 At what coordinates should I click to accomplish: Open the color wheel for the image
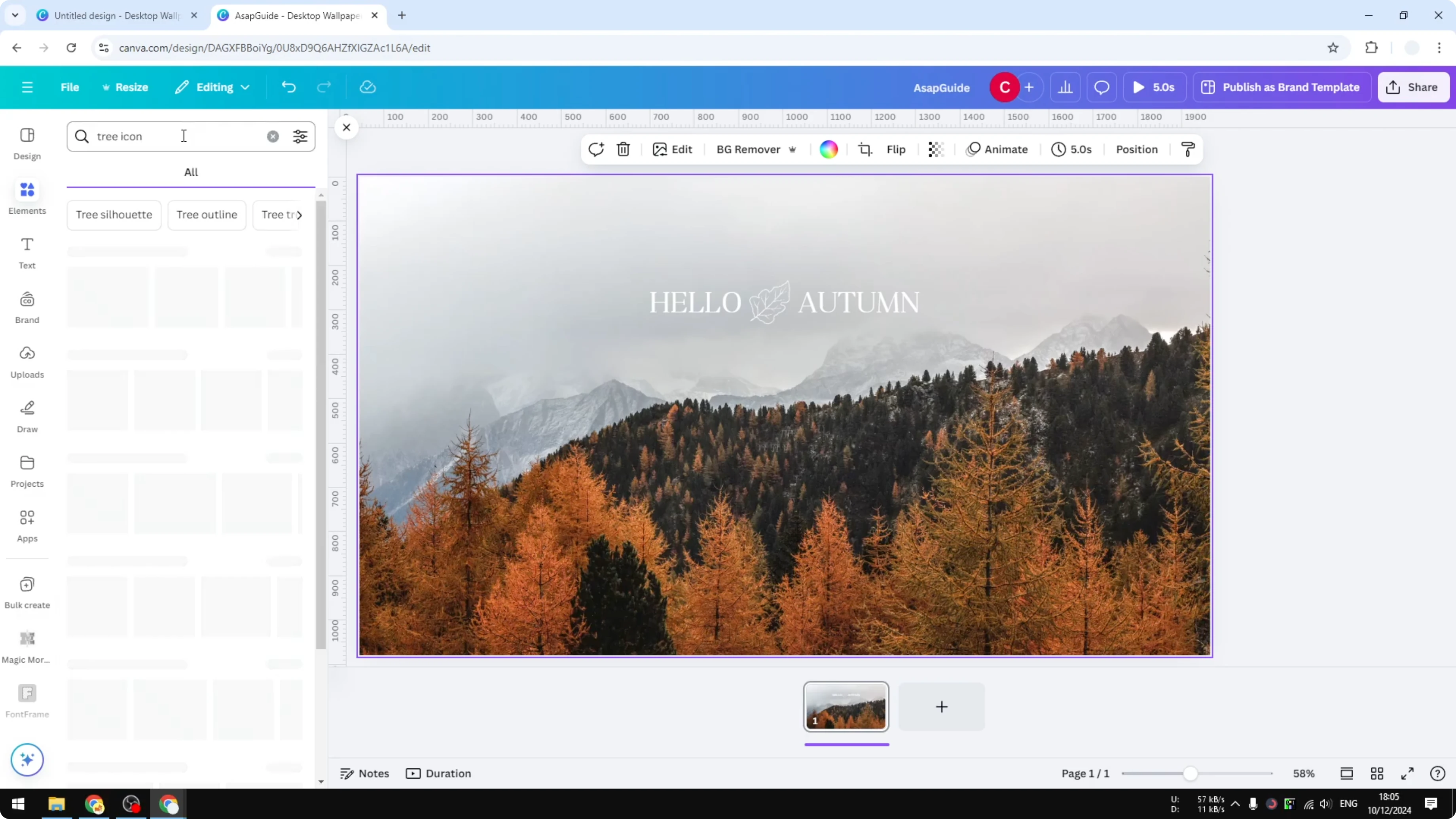tap(827, 149)
